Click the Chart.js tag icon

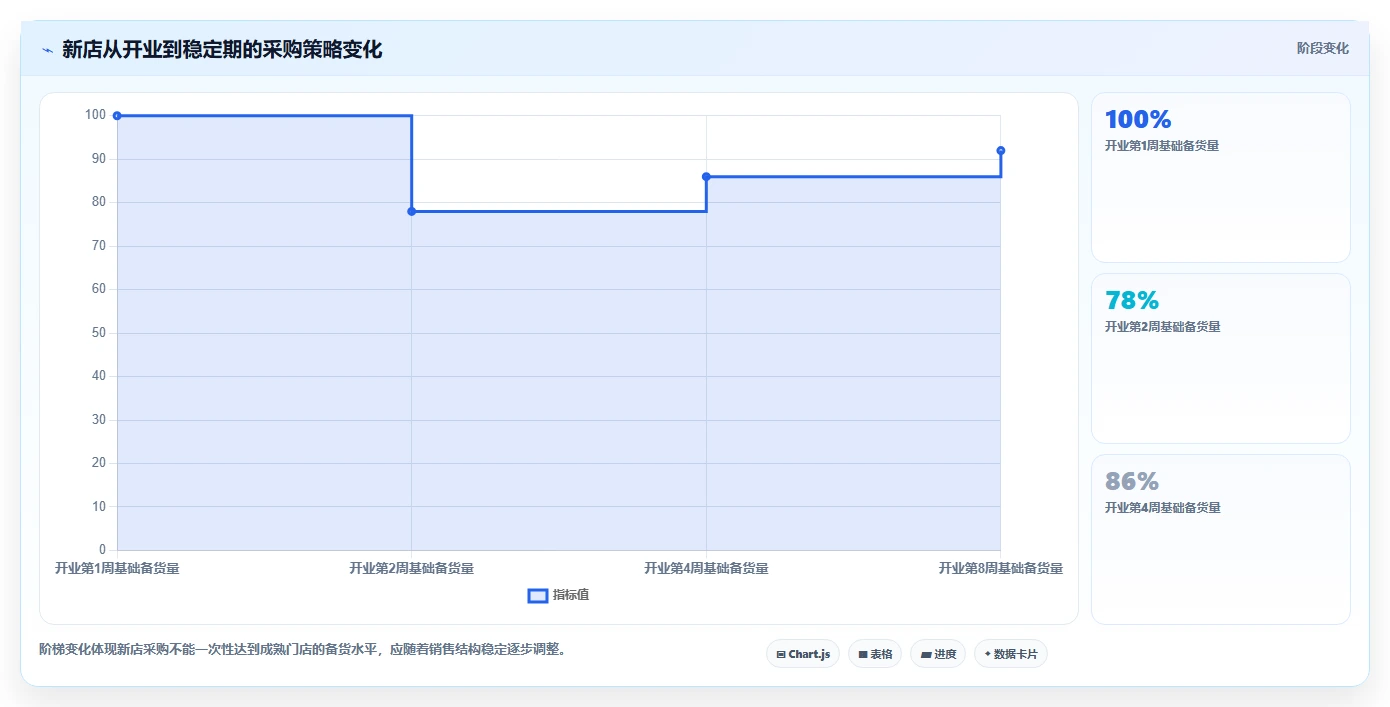click(781, 654)
